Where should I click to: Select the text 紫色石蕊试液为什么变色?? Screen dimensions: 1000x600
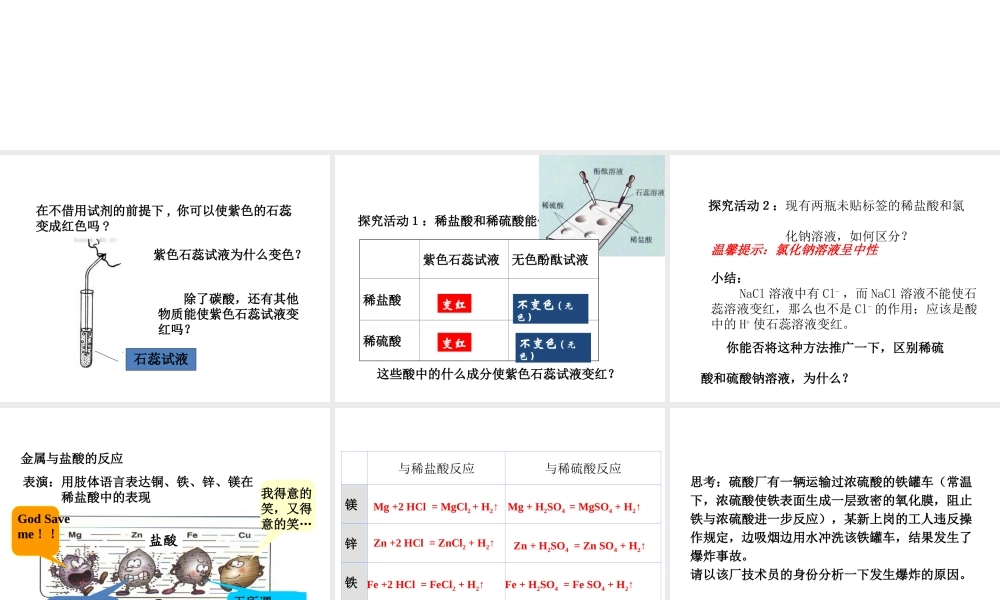[228, 254]
